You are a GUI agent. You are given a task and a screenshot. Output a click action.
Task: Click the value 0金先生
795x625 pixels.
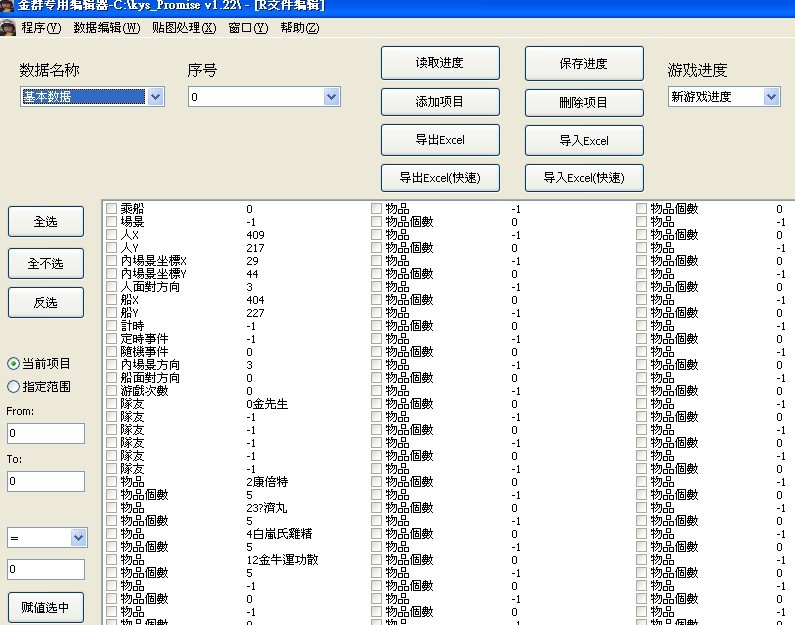point(267,404)
